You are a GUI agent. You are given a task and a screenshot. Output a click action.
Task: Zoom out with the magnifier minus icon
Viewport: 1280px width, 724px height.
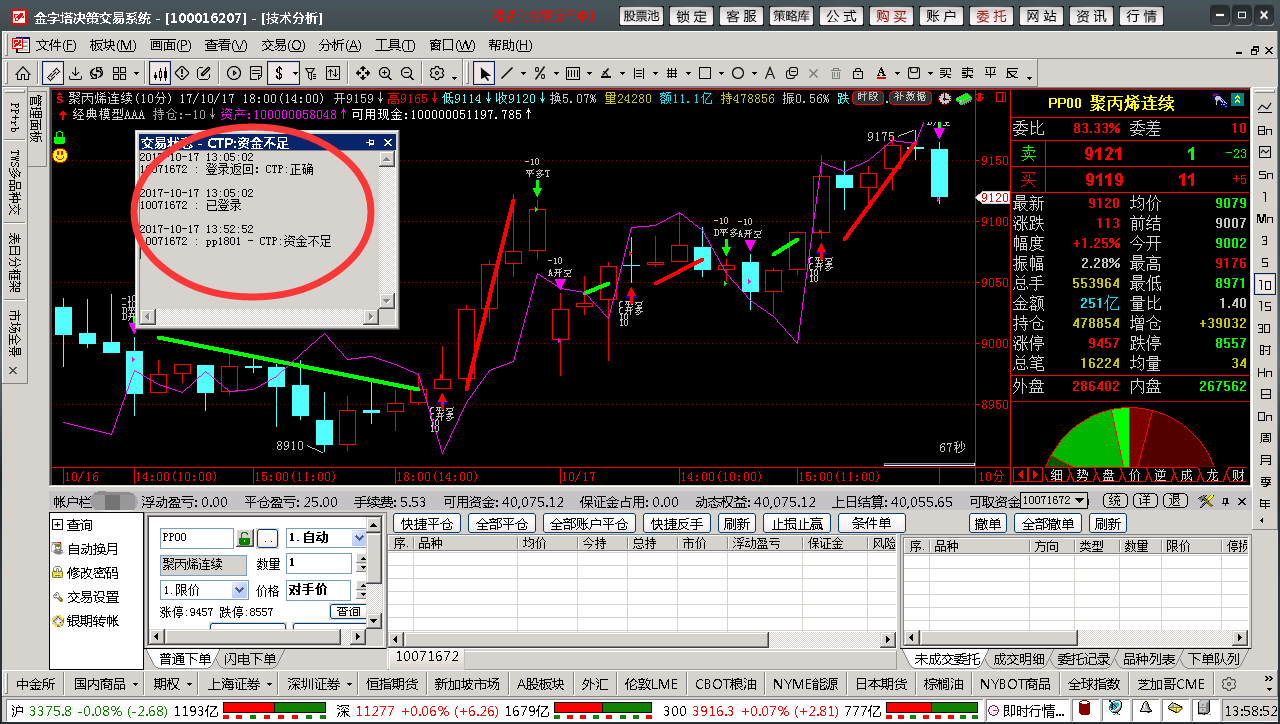tap(407, 73)
